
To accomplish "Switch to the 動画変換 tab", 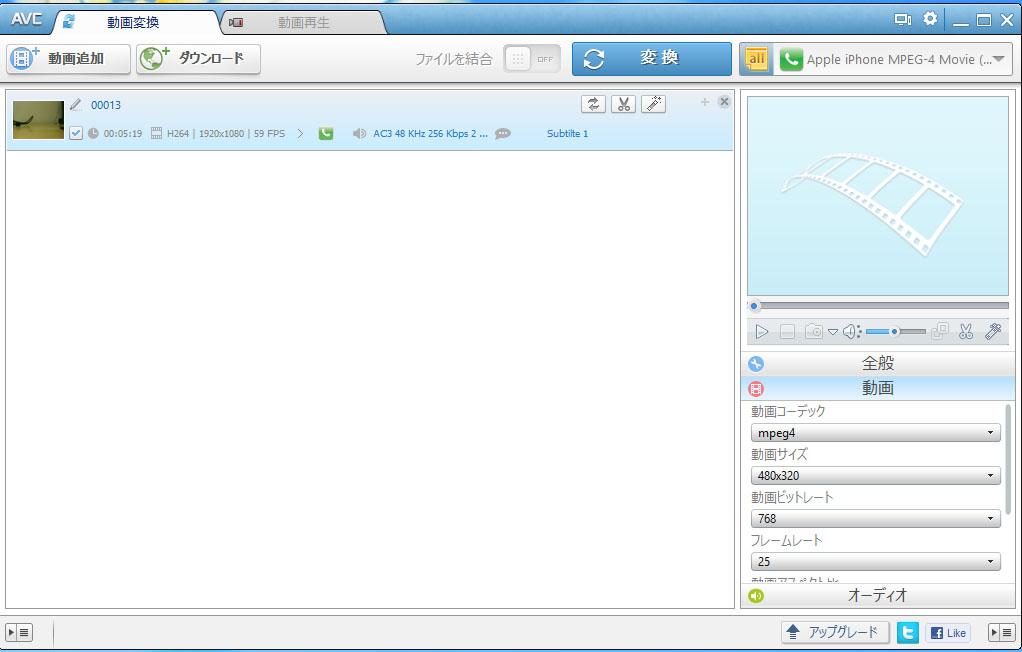I will point(134,22).
